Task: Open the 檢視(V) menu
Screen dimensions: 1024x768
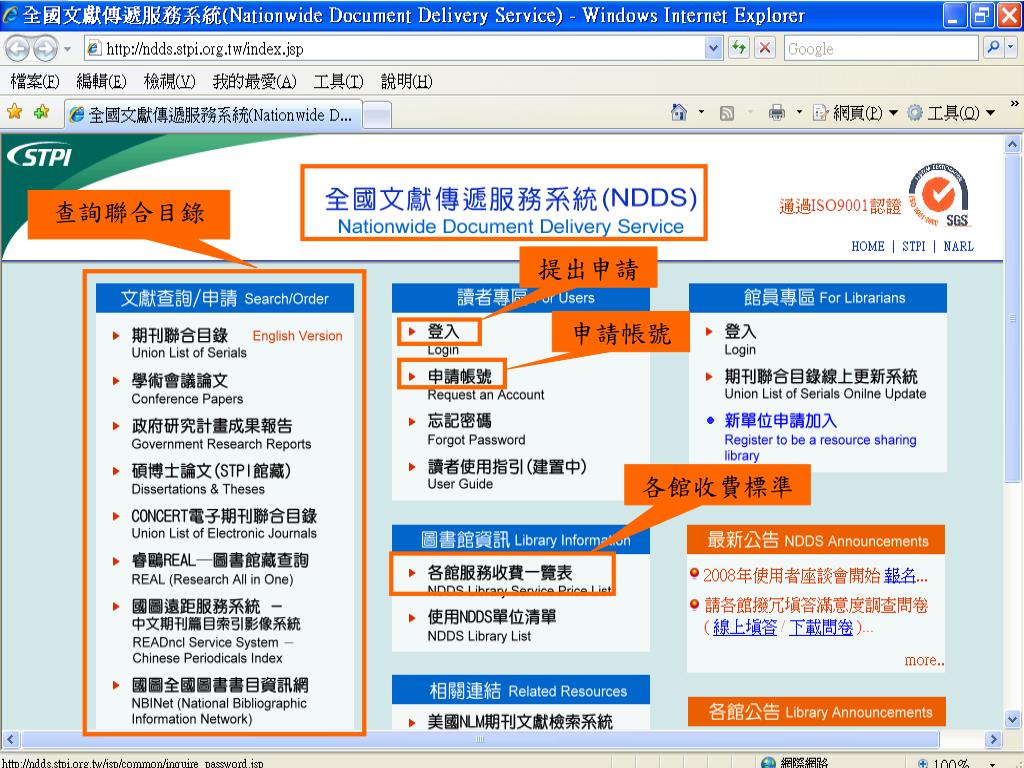Action: pyautogui.click(x=169, y=82)
